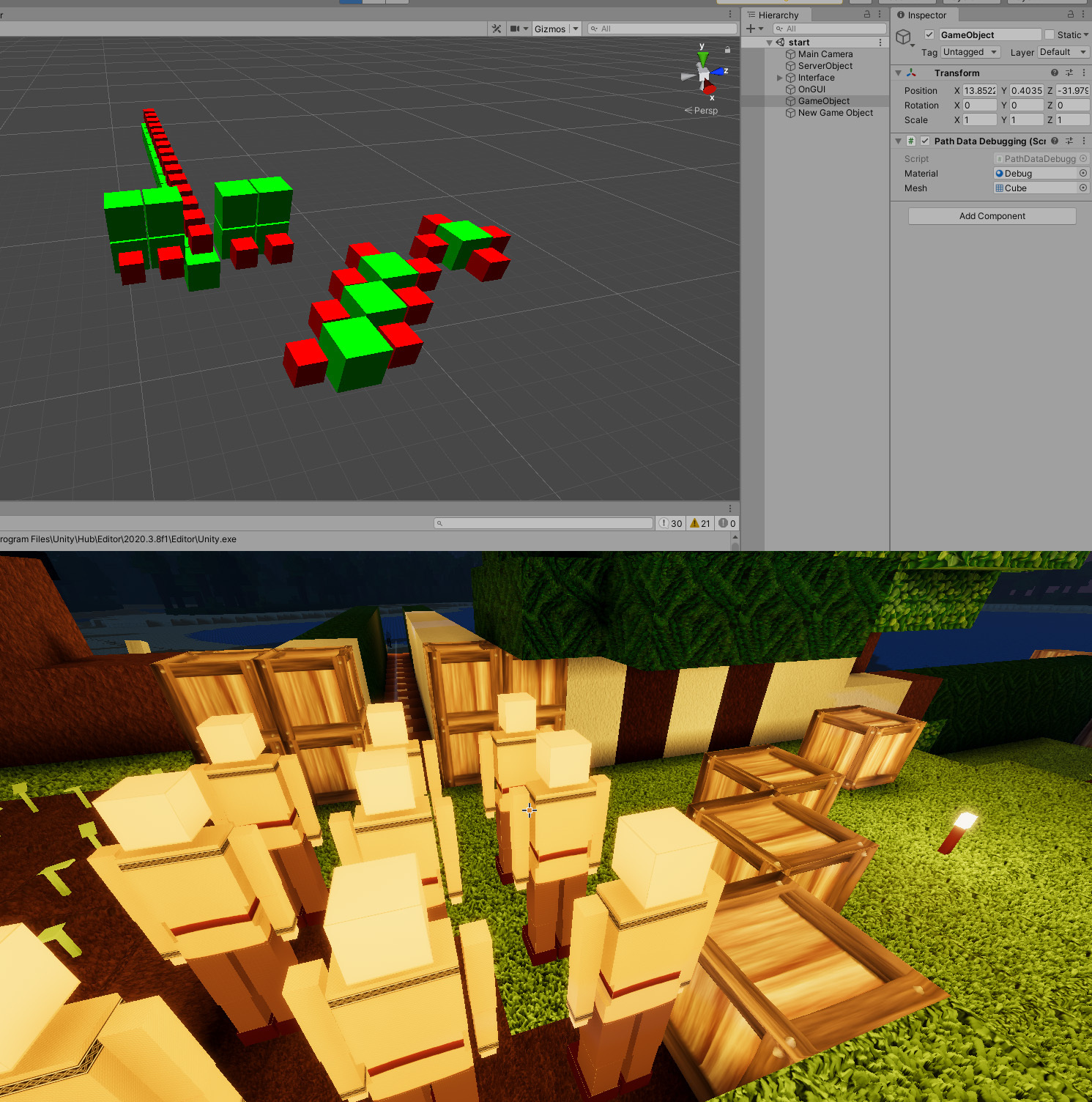Toggle Console warnings filter showing 21
This screenshot has height=1102, width=1092.
coord(700,523)
